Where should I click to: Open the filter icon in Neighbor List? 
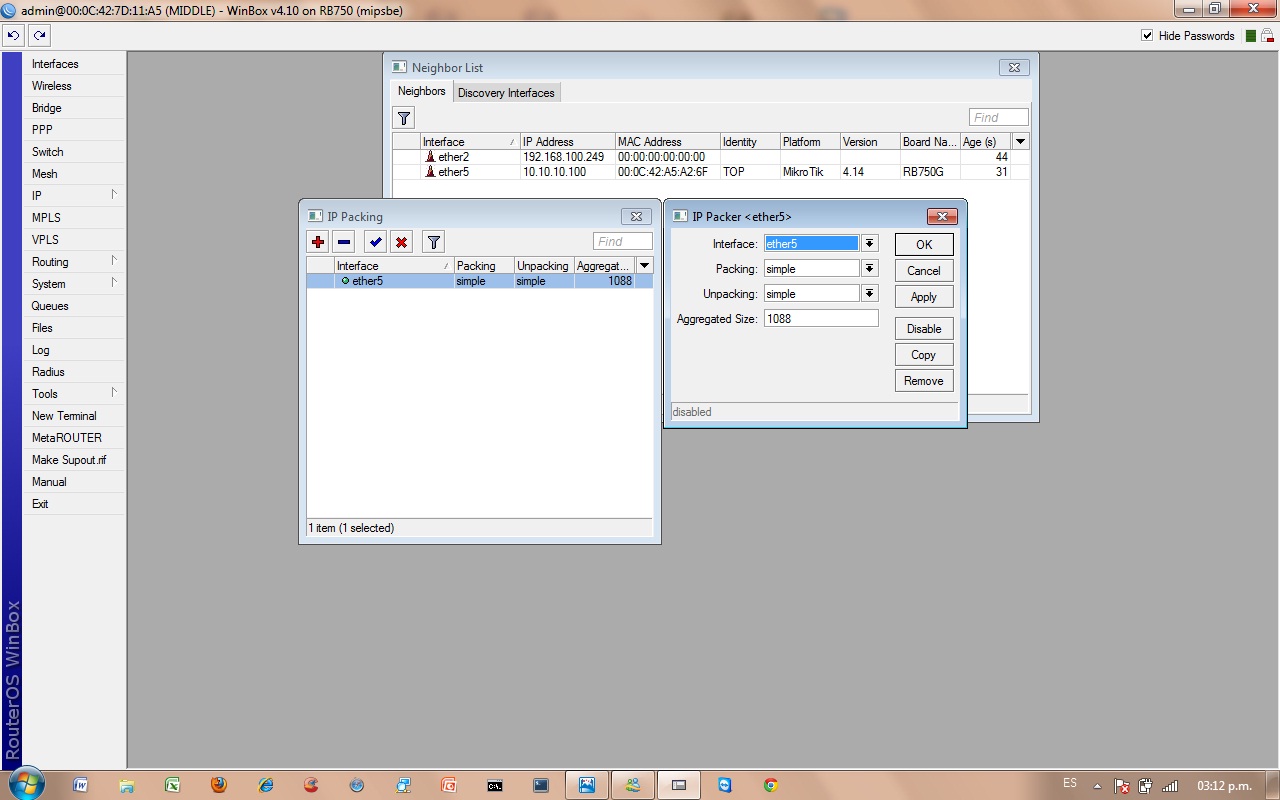click(x=403, y=118)
